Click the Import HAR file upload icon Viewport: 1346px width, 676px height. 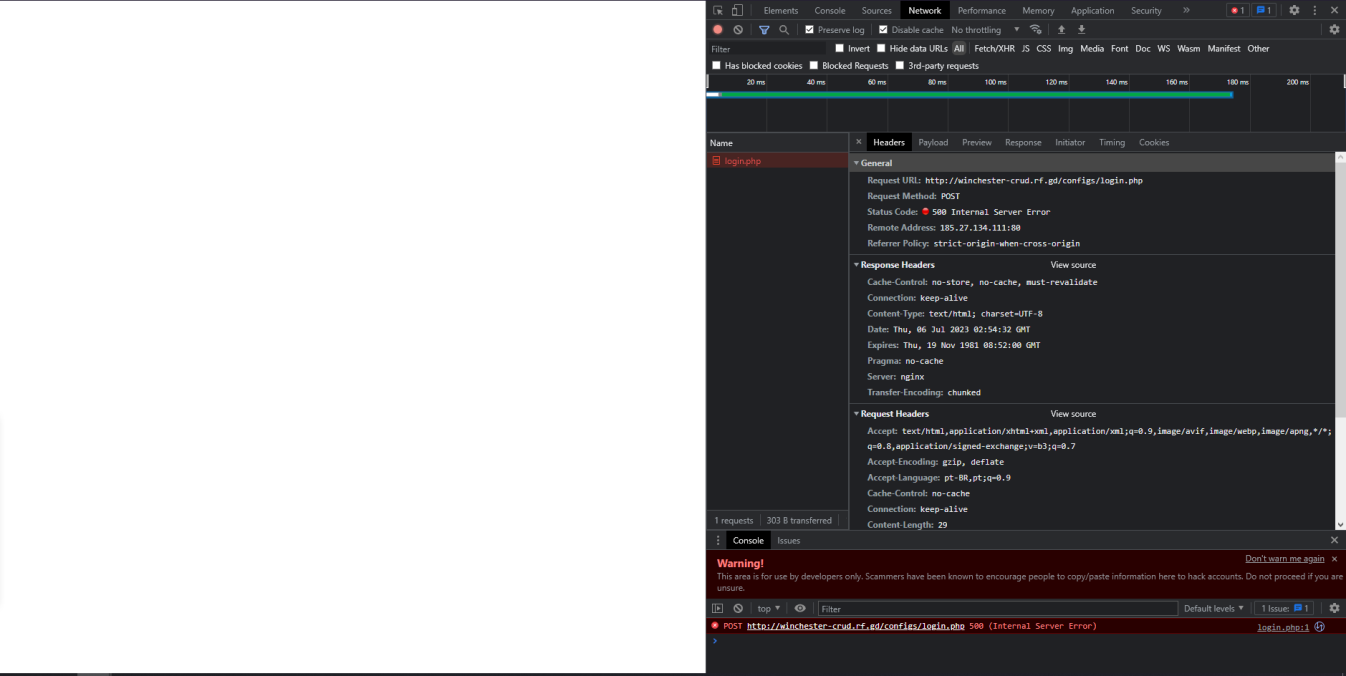click(1062, 30)
